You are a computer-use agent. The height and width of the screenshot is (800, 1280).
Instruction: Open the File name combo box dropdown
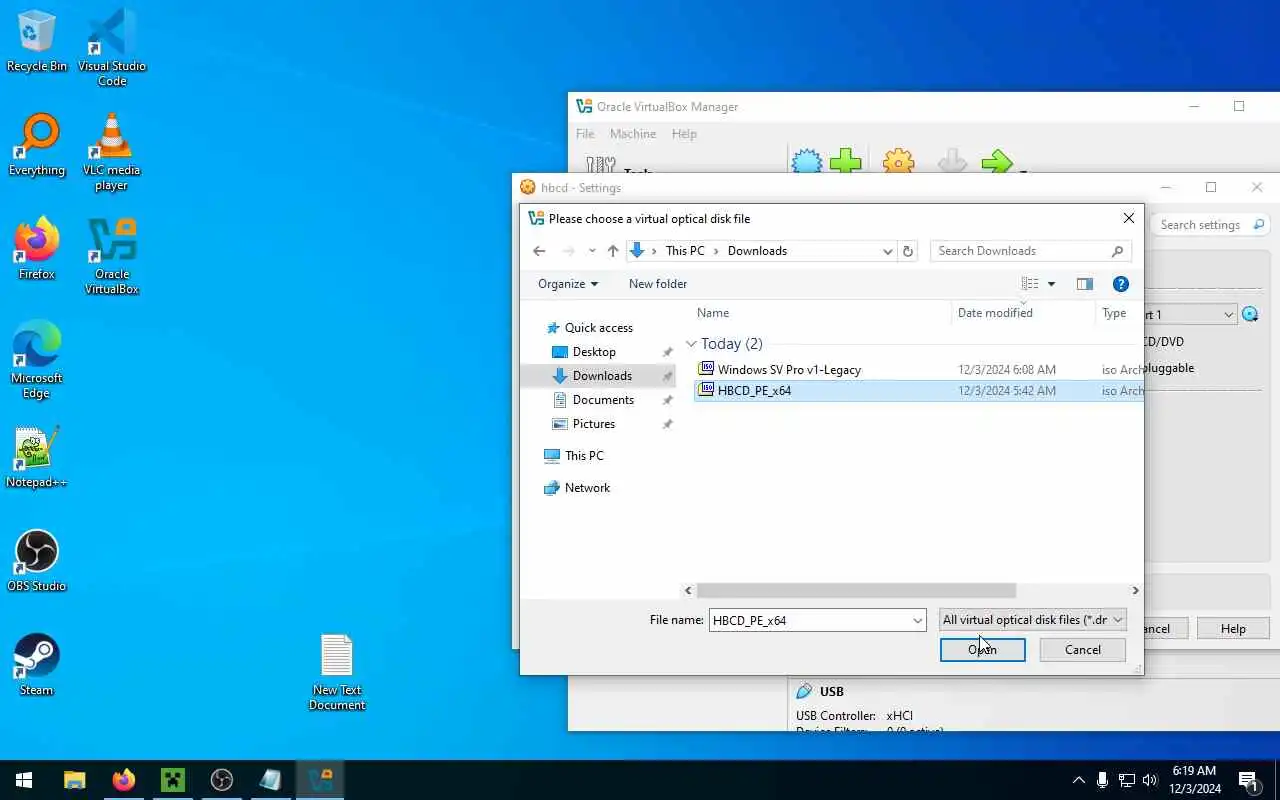(917, 621)
